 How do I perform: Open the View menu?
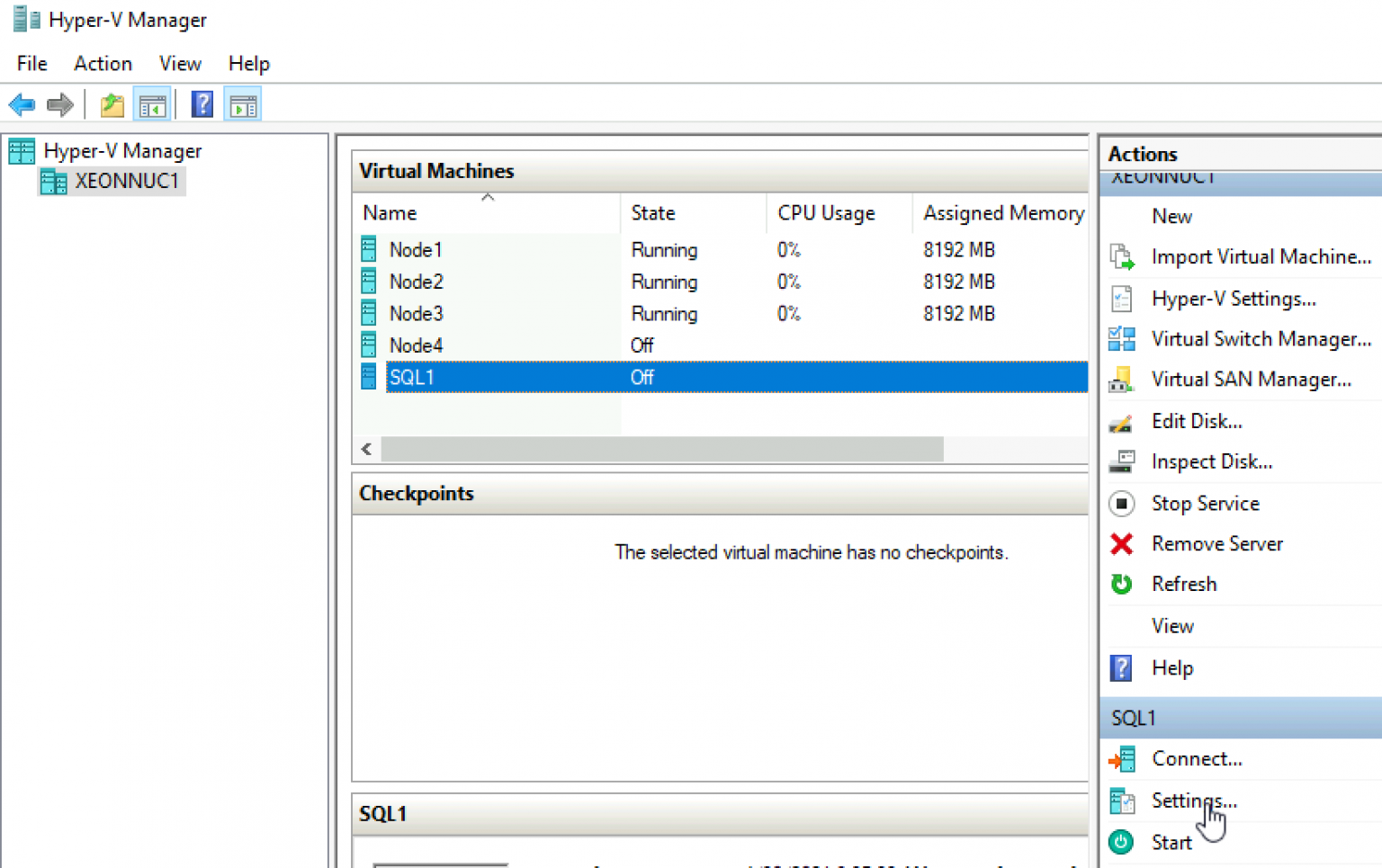tap(179, 63)
